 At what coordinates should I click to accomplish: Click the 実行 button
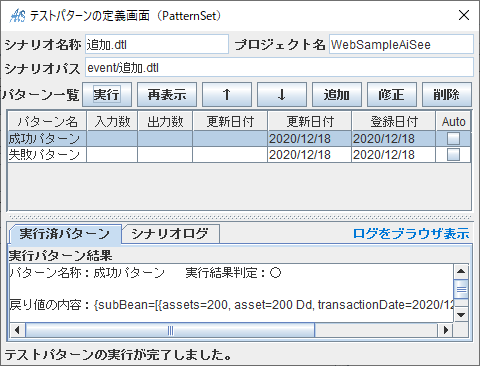[x=107, y=95]
